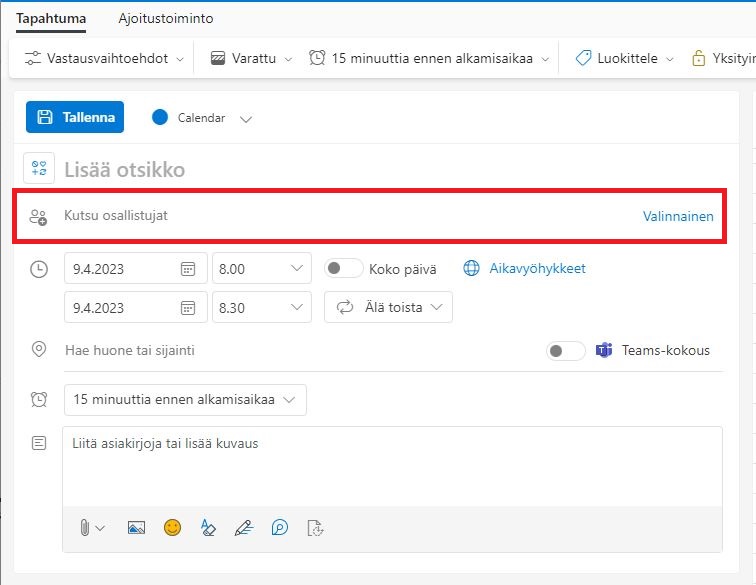Open the Varattu status dropdown
Screen dimensions: 756x585
(251, 58)
